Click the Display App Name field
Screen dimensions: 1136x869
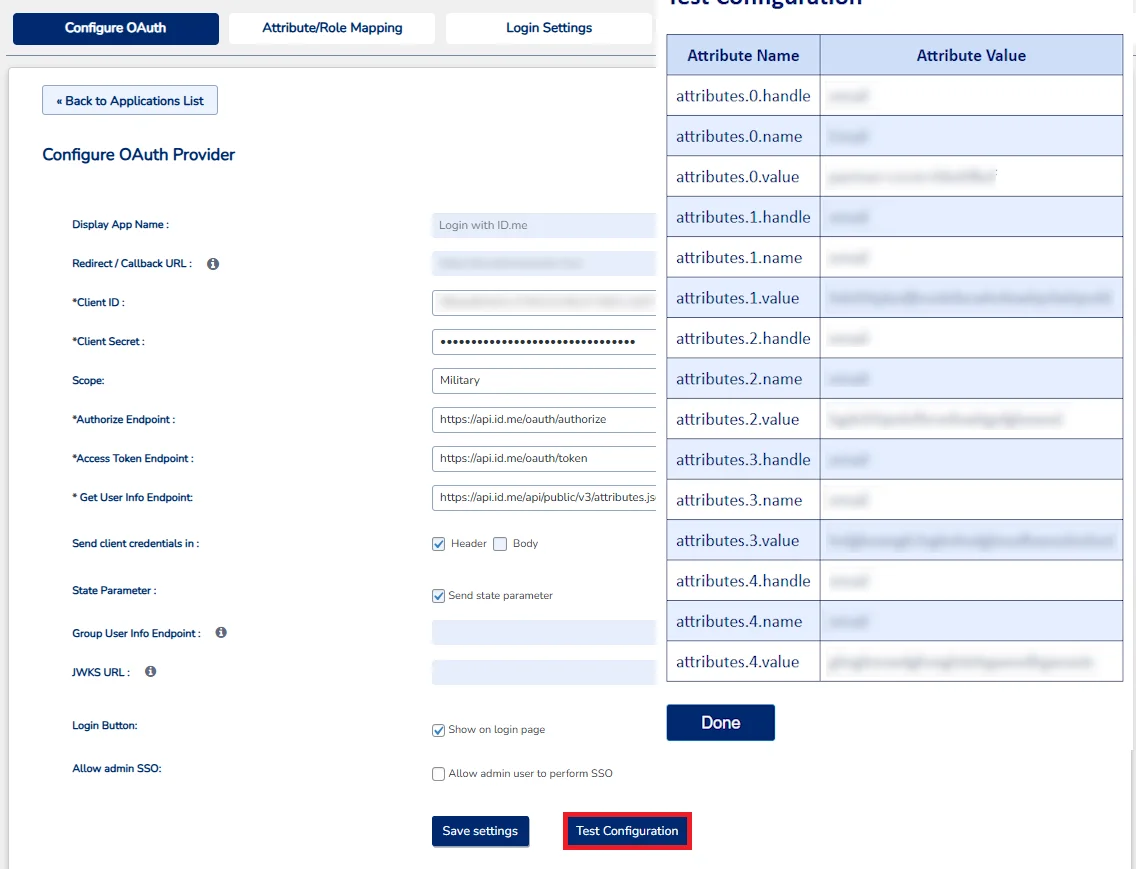tap(543, 225)
